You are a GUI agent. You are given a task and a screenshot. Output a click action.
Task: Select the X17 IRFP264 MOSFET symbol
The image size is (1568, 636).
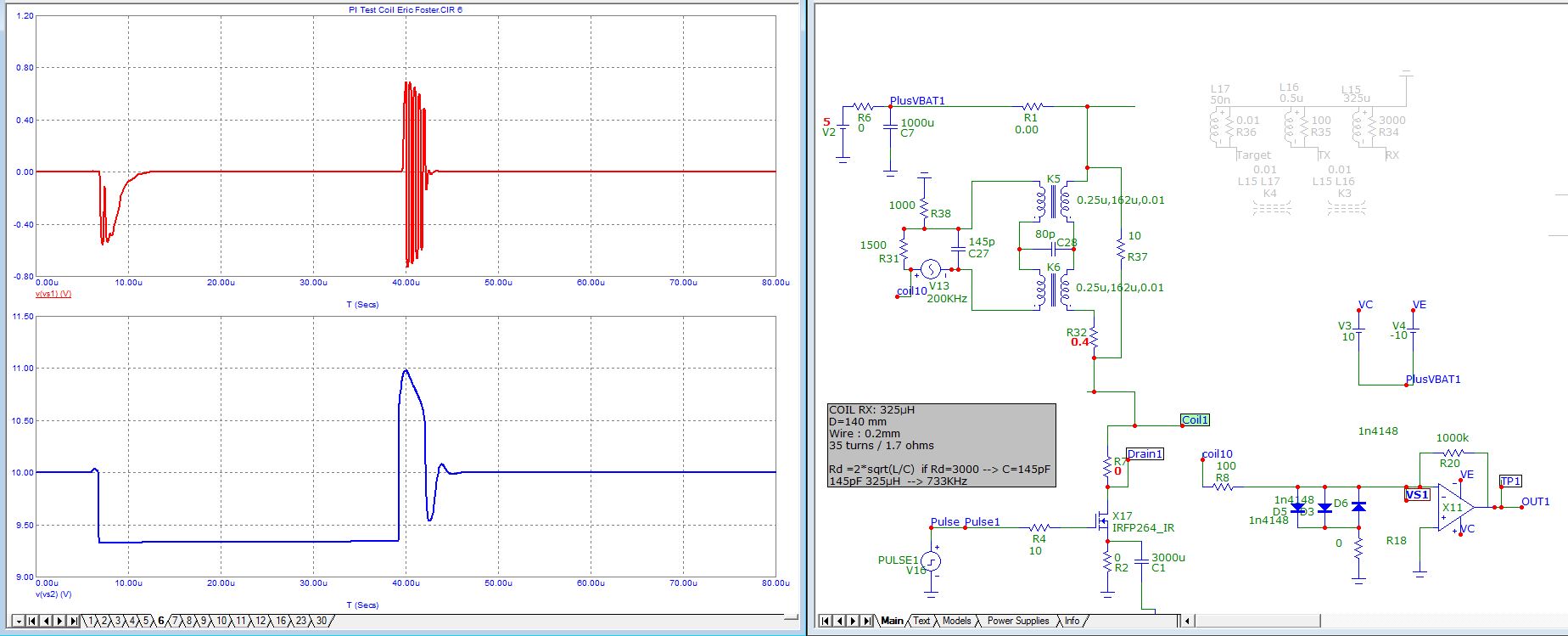click(x=1100, y=523)
